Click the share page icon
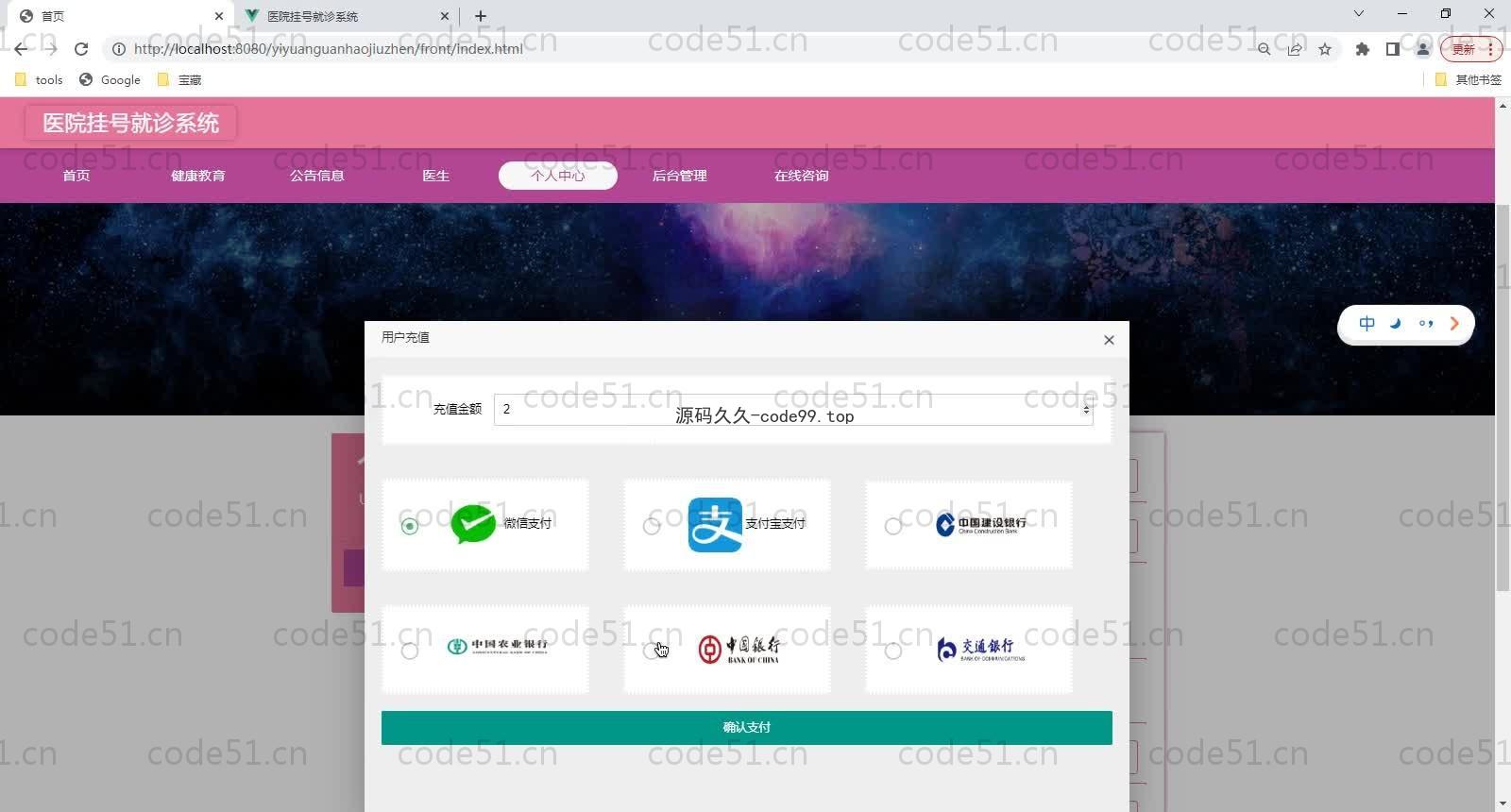This screenshot has height=812, width=1511. pos(1295,49)
